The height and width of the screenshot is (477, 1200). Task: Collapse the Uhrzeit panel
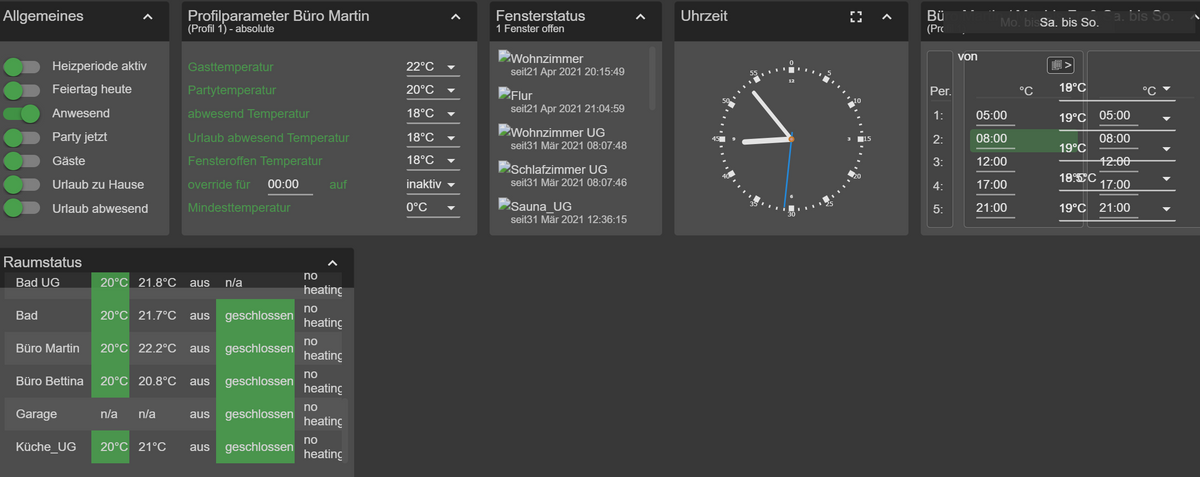886,17
